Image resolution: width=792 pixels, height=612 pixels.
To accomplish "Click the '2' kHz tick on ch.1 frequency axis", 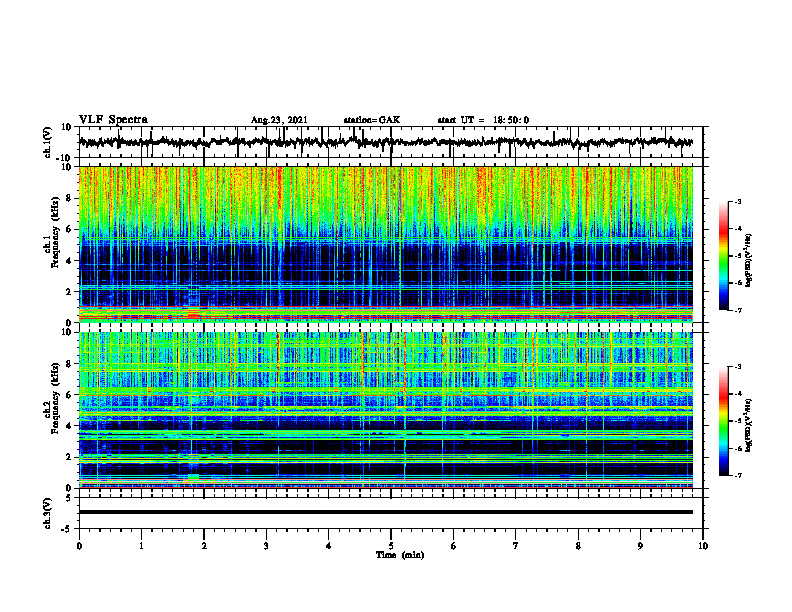I will click(x=69, y=291).
